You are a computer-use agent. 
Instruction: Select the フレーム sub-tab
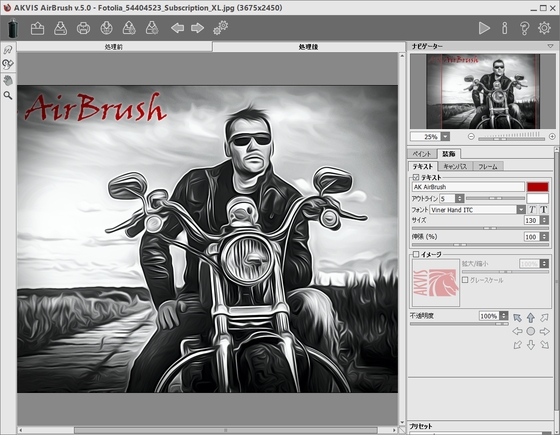click(x=488, y=166)
